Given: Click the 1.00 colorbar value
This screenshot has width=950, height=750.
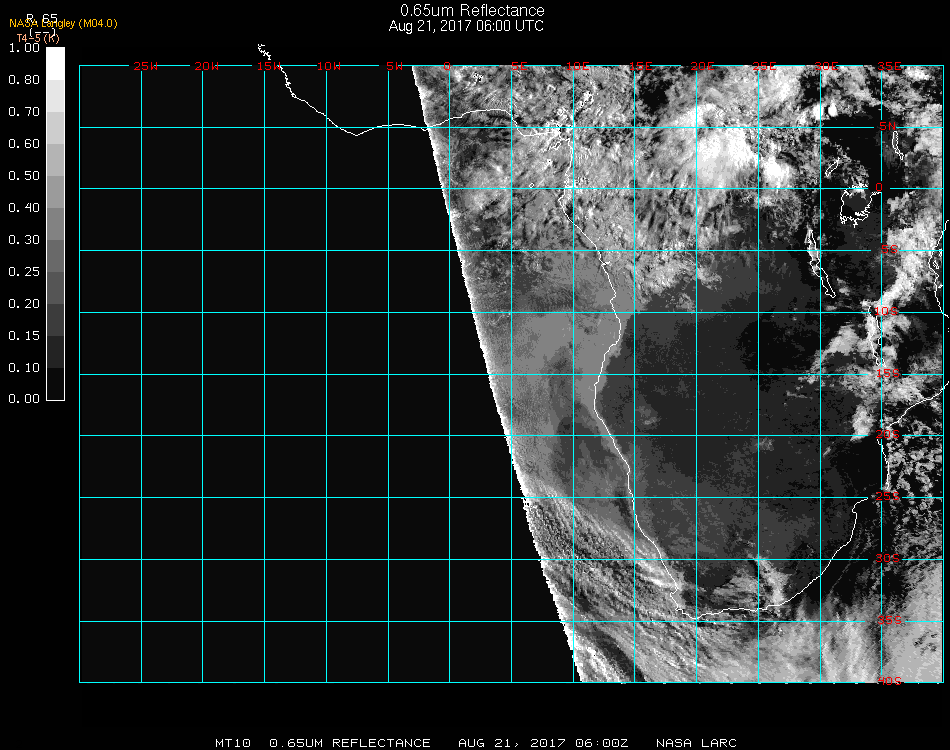Looking at the screenshot, I should pos(24,48).
